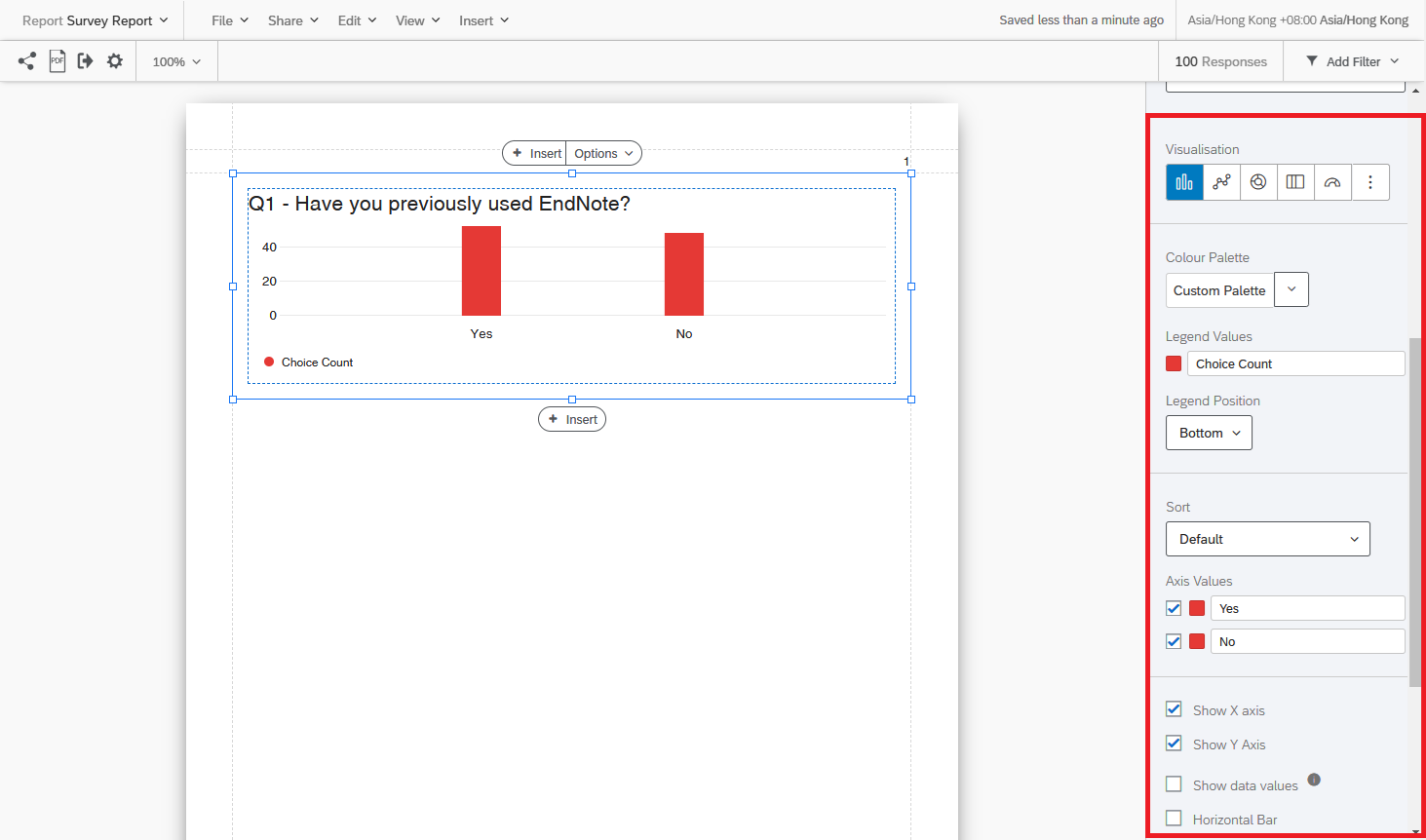1426x840 pixels.
Task: Choose the table visualisation icon
Action: (1295, 182)
